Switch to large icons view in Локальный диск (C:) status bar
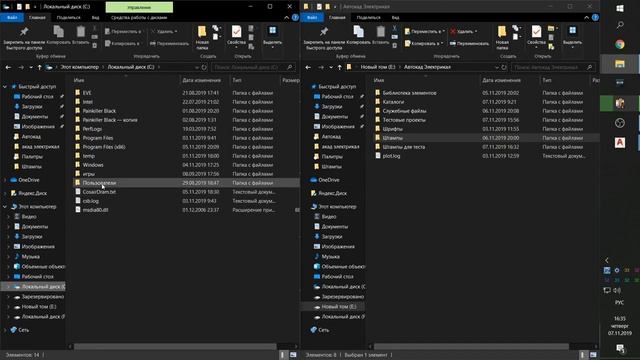 coord(293,355)
